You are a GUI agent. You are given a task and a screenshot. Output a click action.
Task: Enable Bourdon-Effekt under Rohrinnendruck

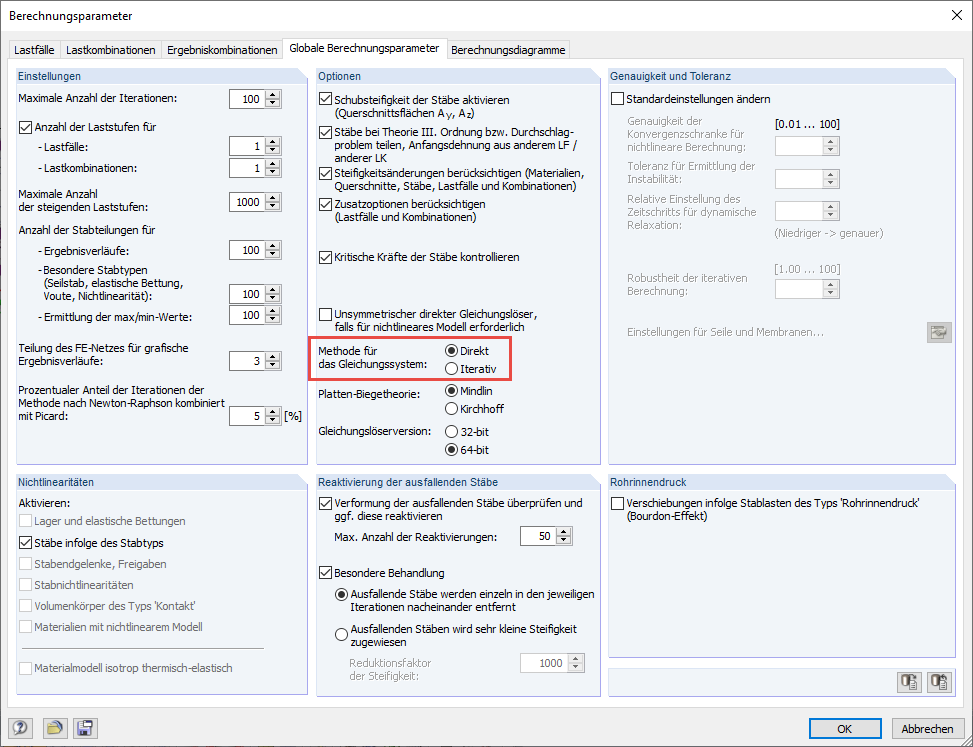pyautogui.click(x=617, y=504)
